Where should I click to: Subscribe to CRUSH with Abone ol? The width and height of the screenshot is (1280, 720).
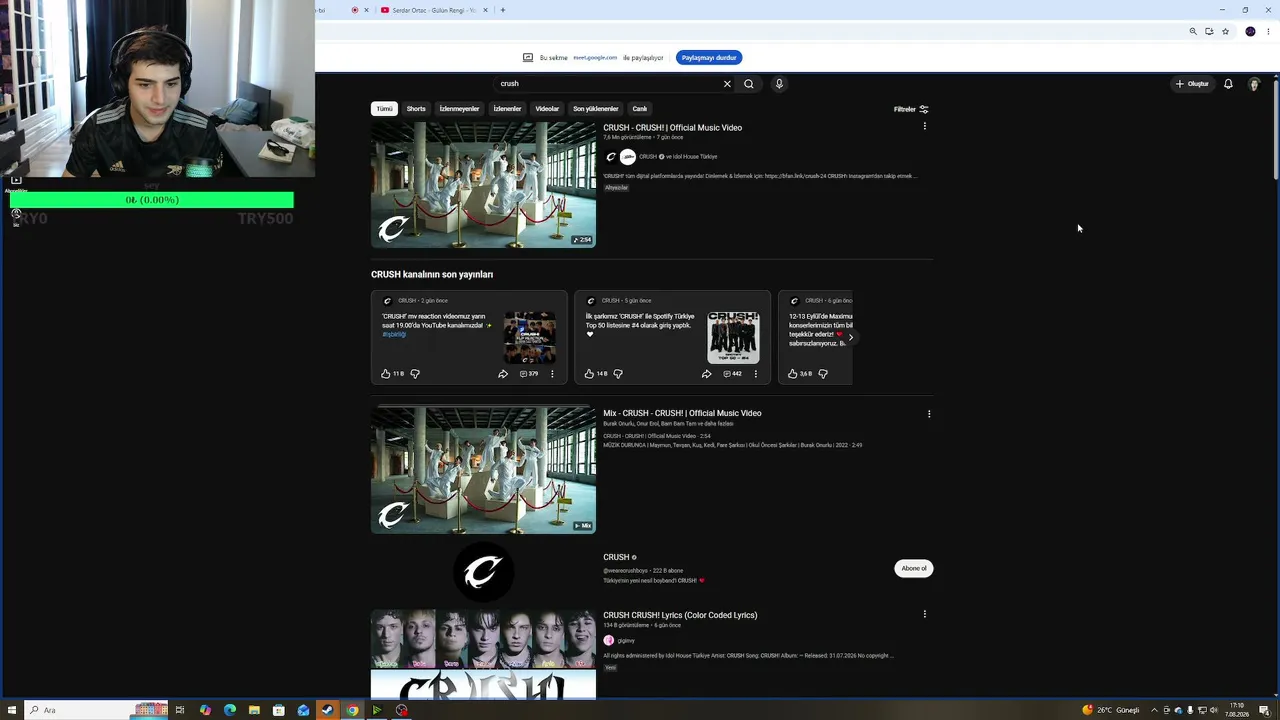914,568
